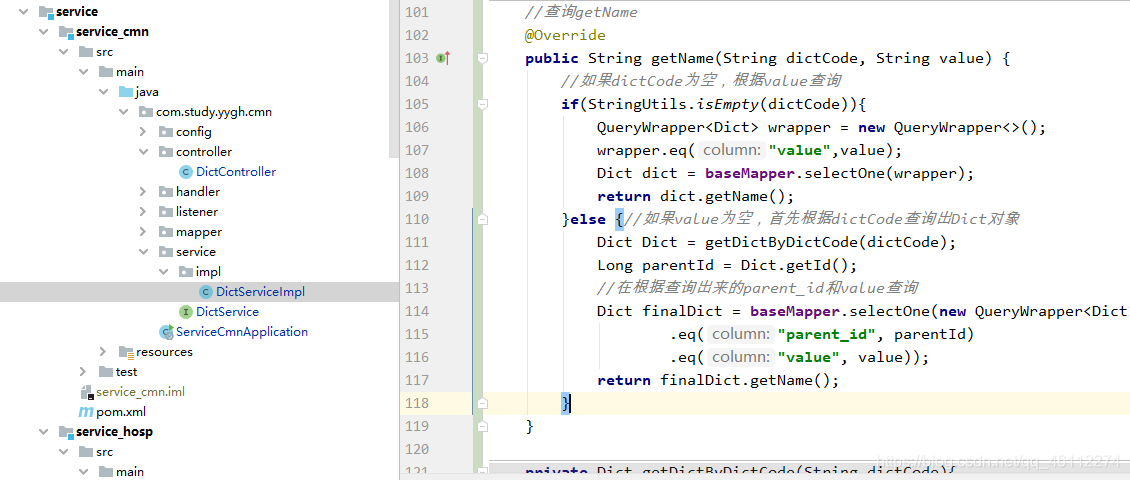Click the project tree vertical scrollbar

pyautogui.click(x=393, y=79)
